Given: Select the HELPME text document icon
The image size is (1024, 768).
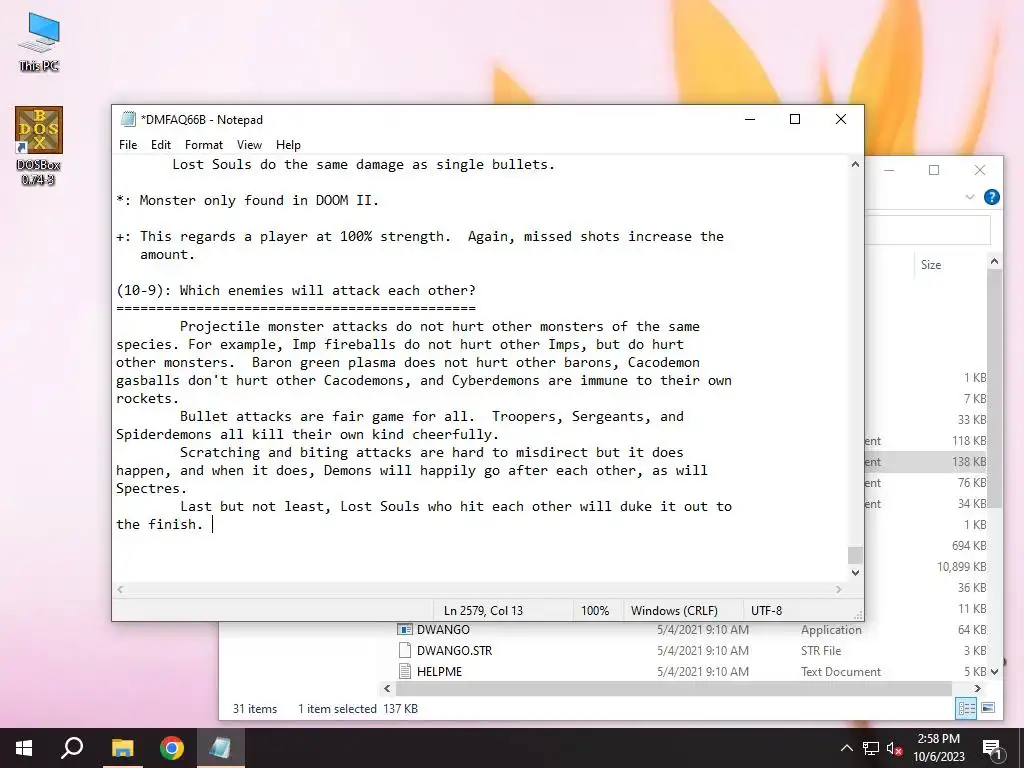Looking at the screenshot, I should click(405, 671).
